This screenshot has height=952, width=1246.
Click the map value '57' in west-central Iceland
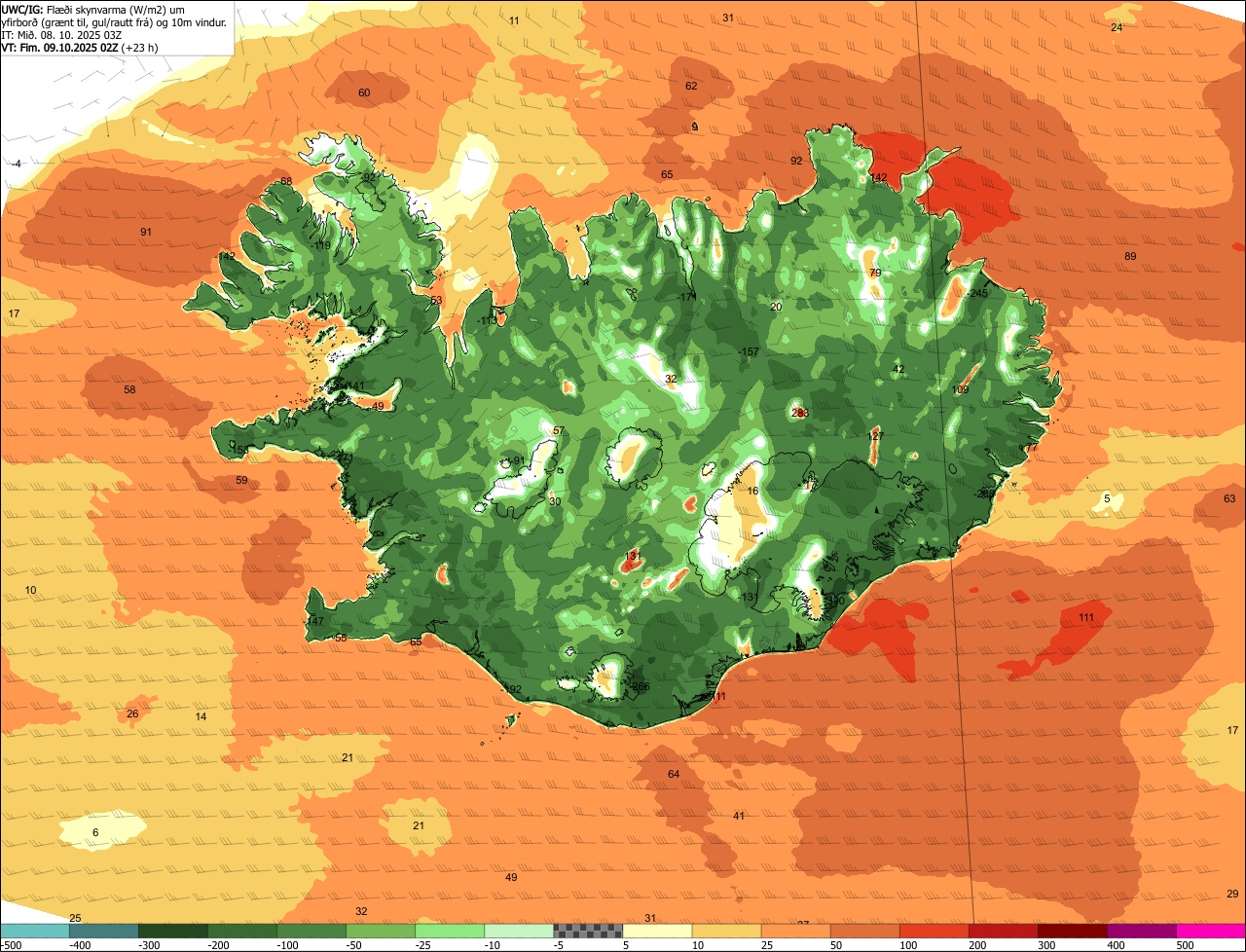558,430
